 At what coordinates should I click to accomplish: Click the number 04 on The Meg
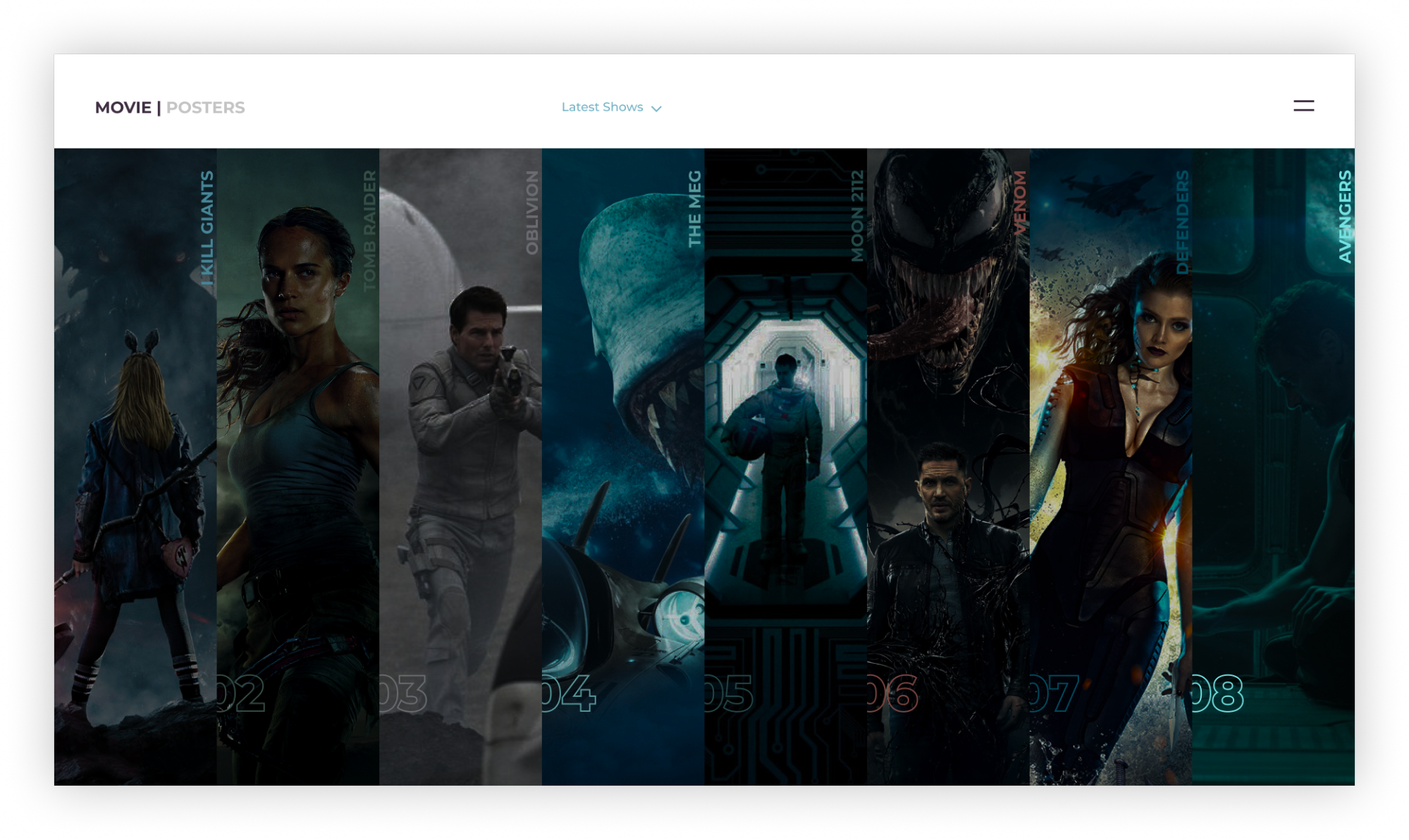coord(570,694)
